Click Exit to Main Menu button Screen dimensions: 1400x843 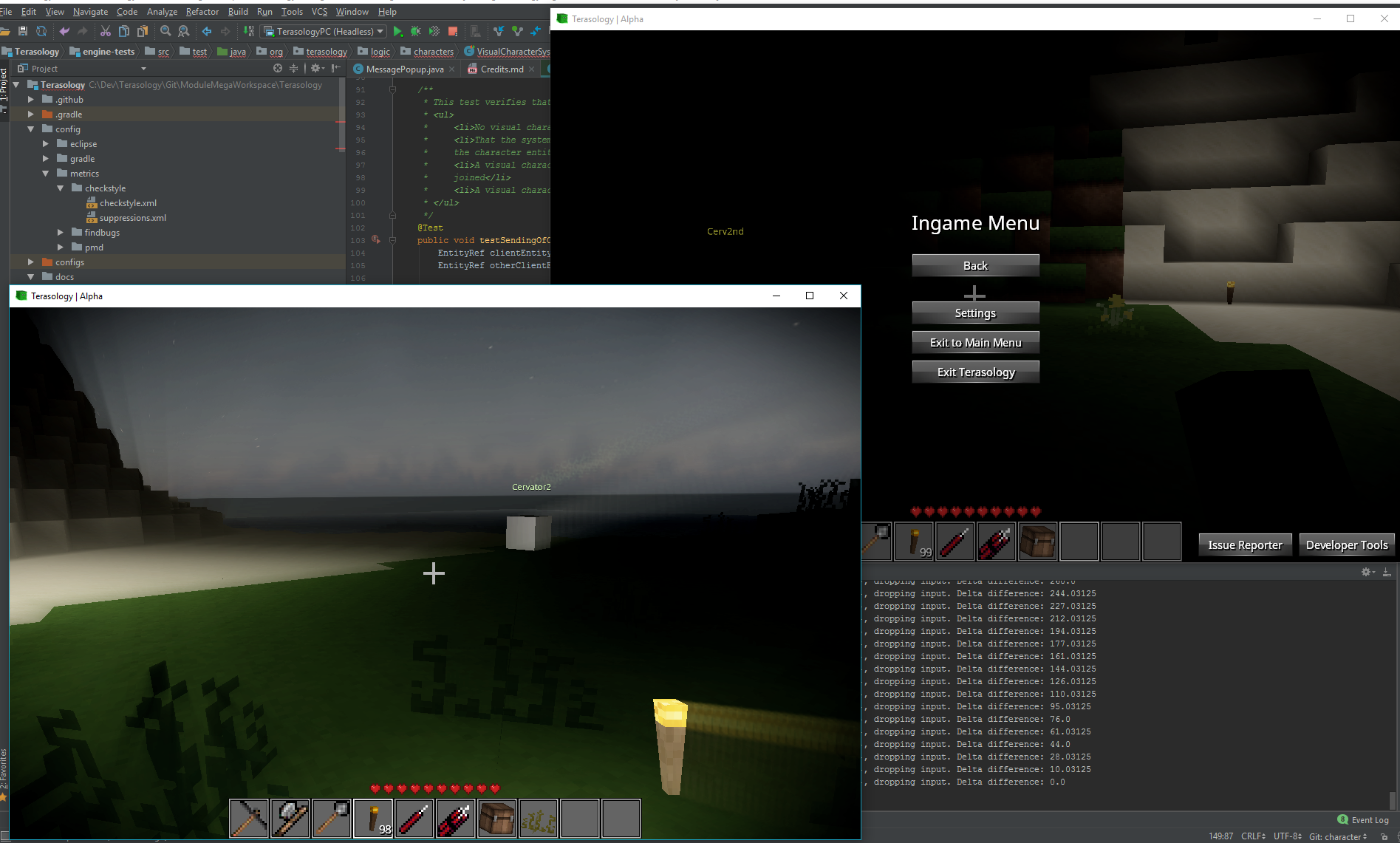point(975,343)
